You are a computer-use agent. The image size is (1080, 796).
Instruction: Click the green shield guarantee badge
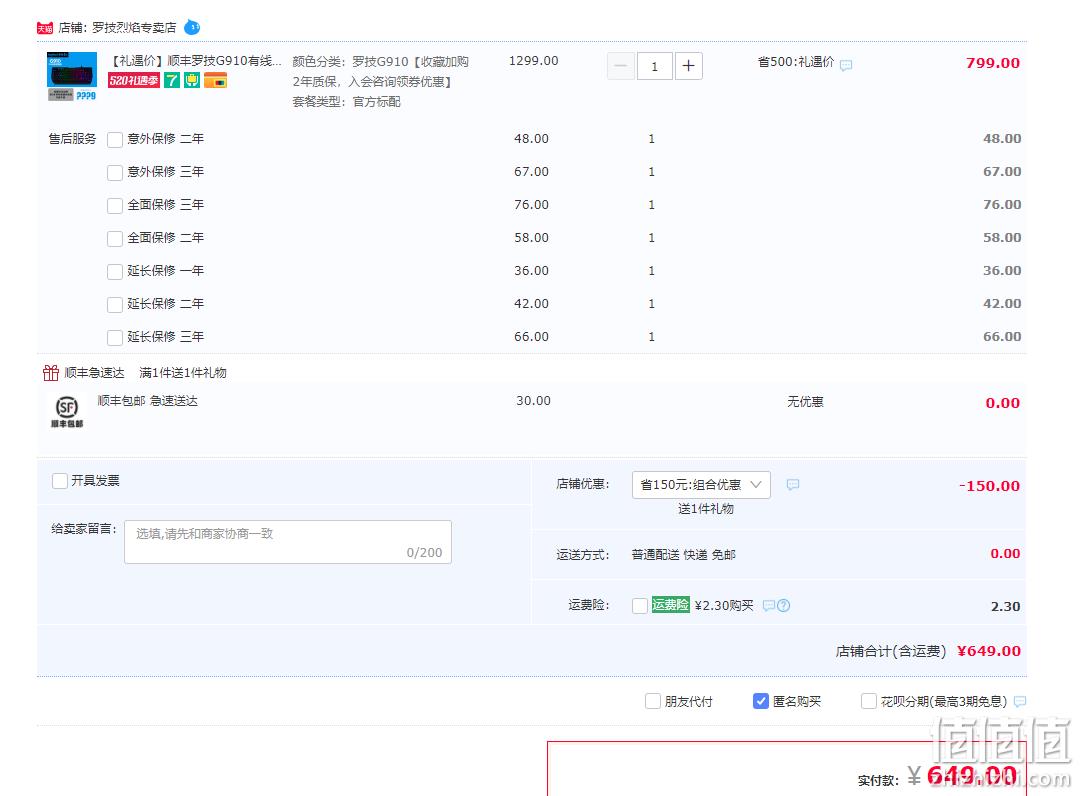pyautogui.click(x=192, y=81)
